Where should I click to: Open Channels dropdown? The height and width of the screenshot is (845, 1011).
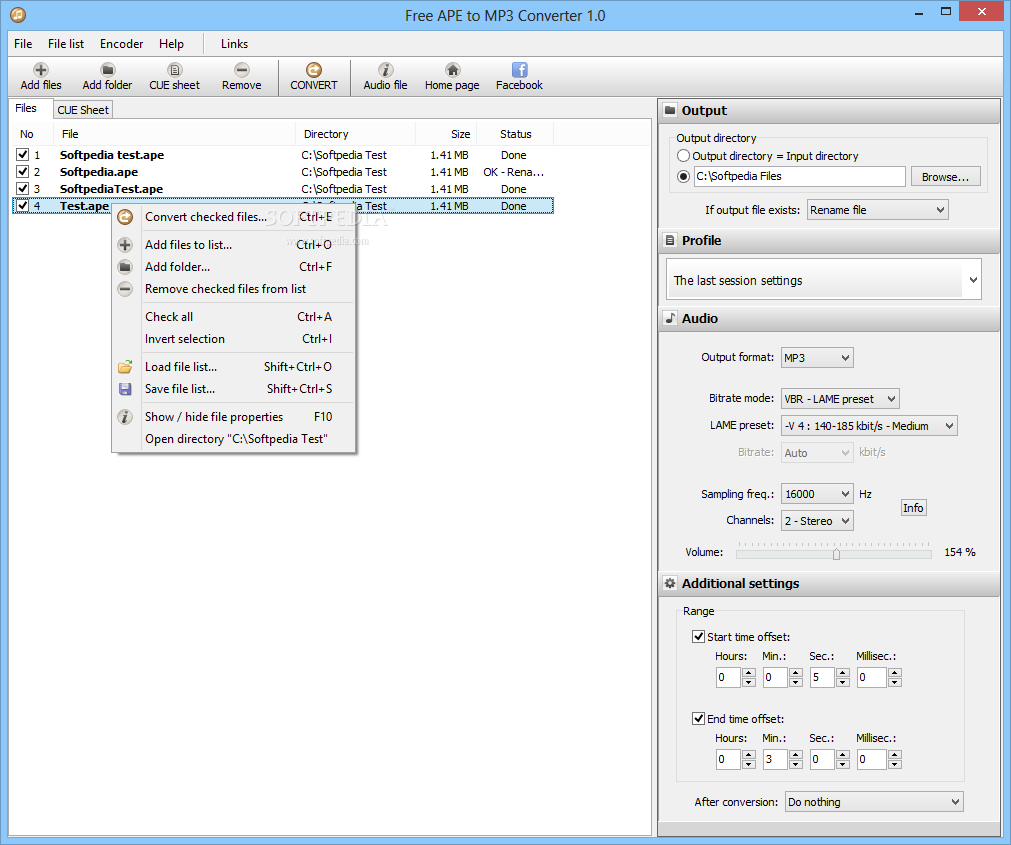pyautogui.click(x=817, y=521)
